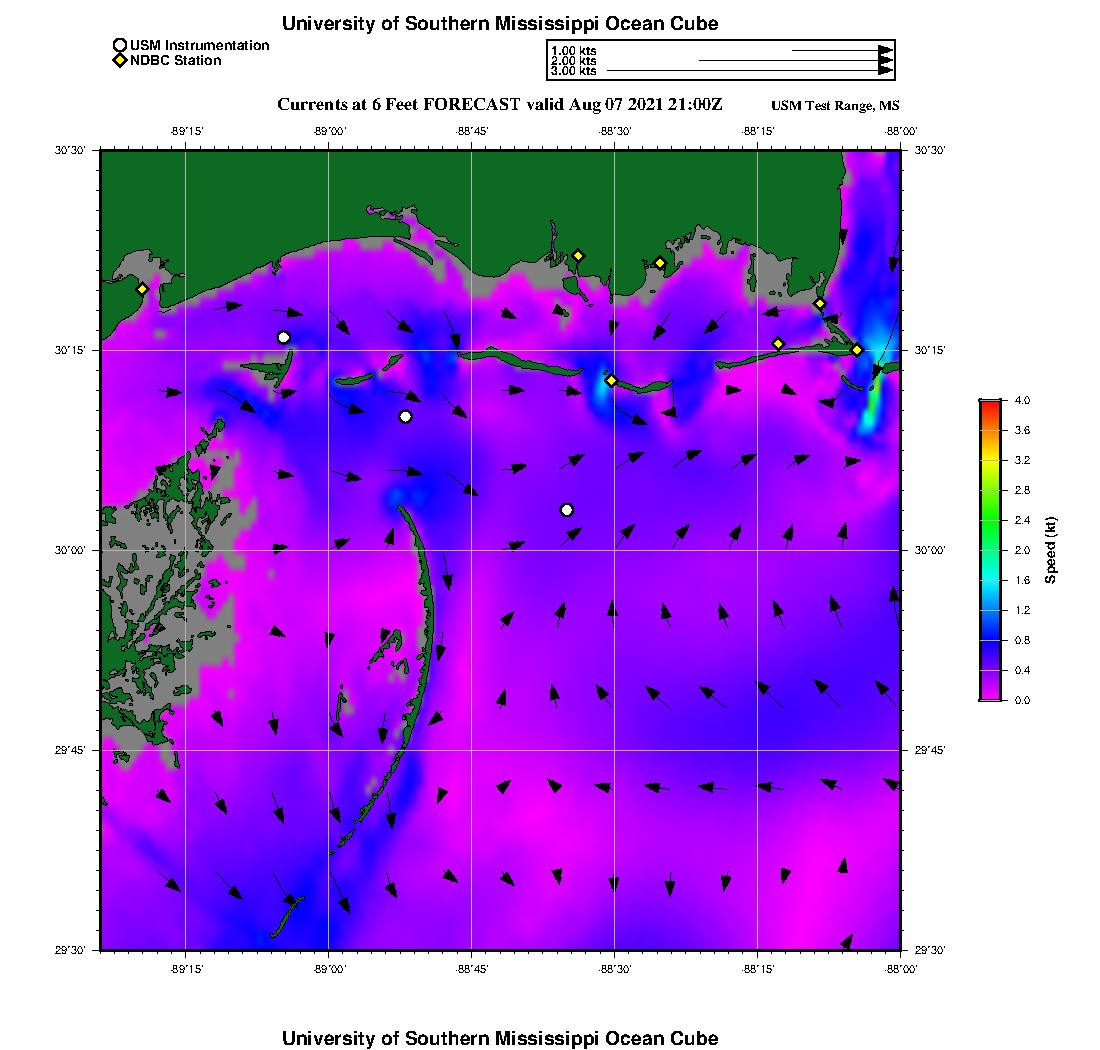Click the green 2.4 kt section of color bar
This screenshot has width=1100, height=1050.
[x=989, y=520]
